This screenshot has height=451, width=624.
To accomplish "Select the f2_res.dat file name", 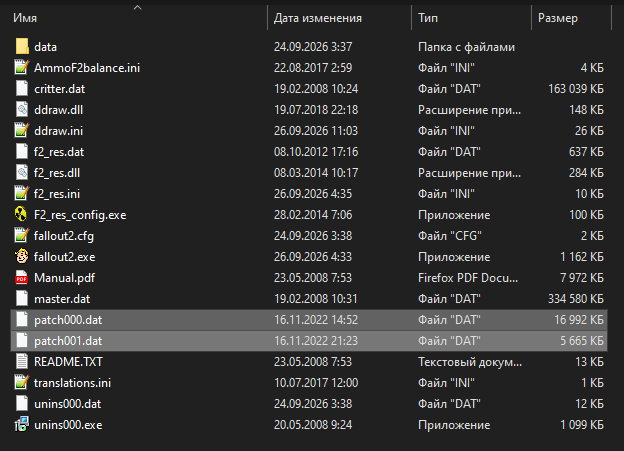I will 59,152.
